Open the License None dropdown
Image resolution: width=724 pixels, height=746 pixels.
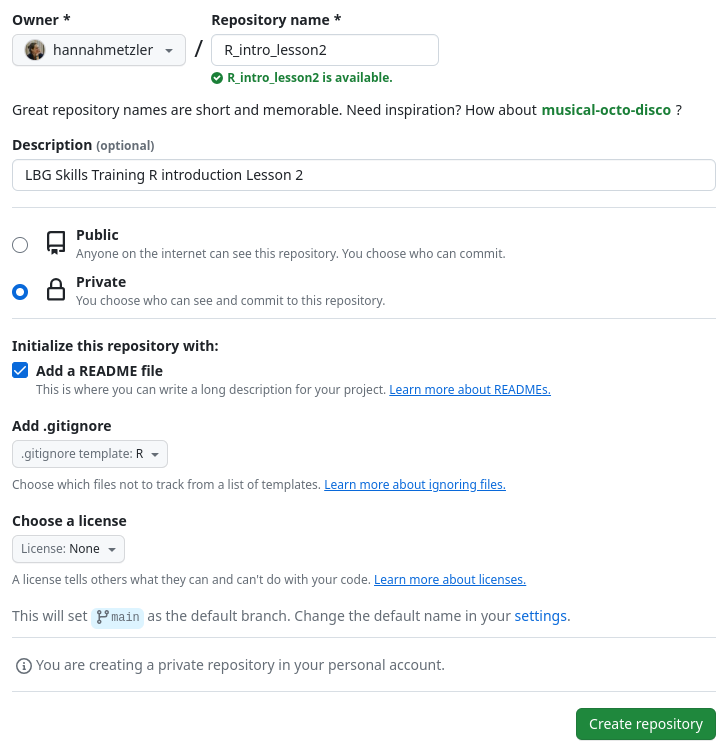tap(68, 549)
